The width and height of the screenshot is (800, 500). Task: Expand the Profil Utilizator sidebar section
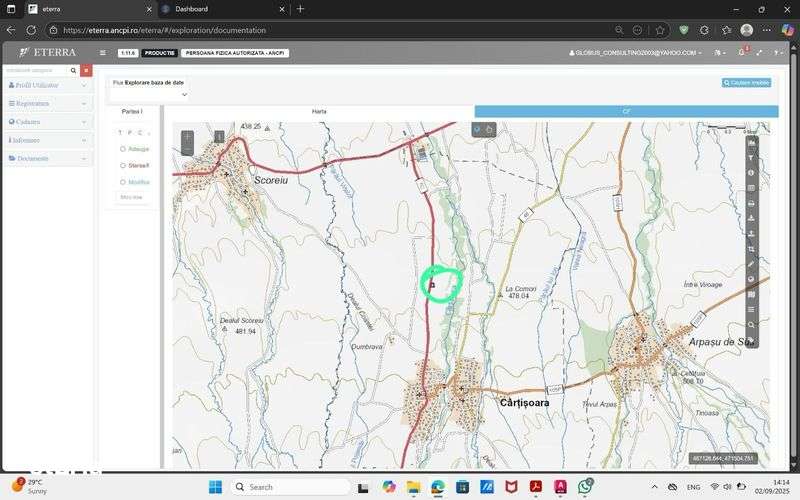point(48,85)
